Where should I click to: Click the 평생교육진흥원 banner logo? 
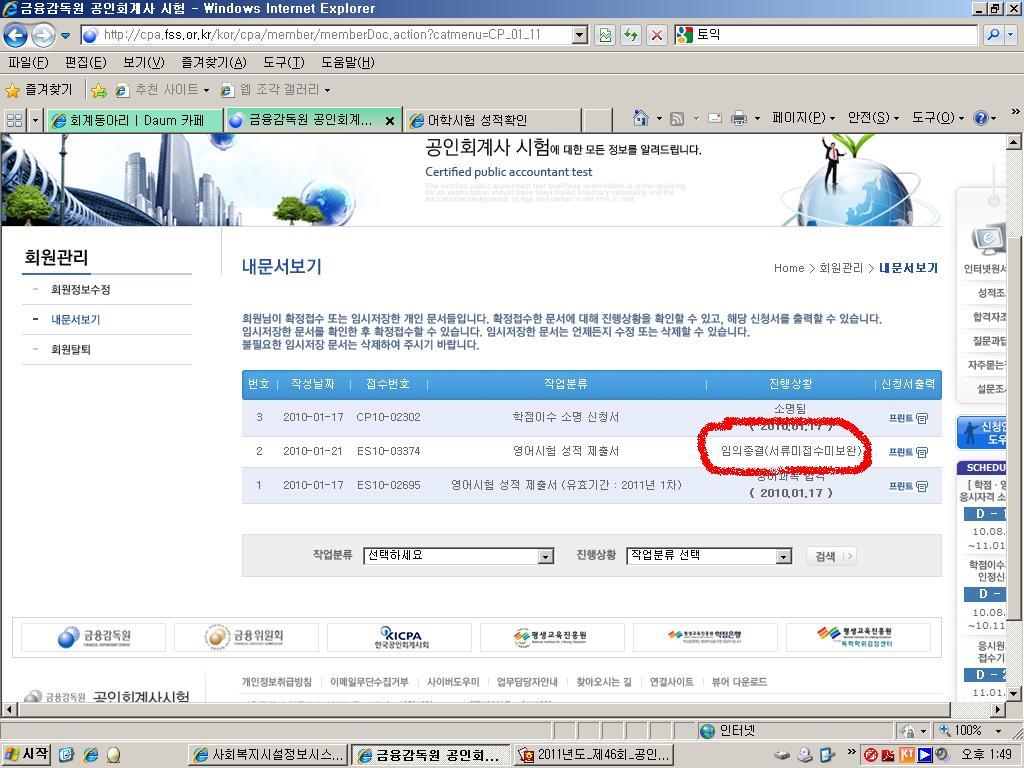click(552, 637)
